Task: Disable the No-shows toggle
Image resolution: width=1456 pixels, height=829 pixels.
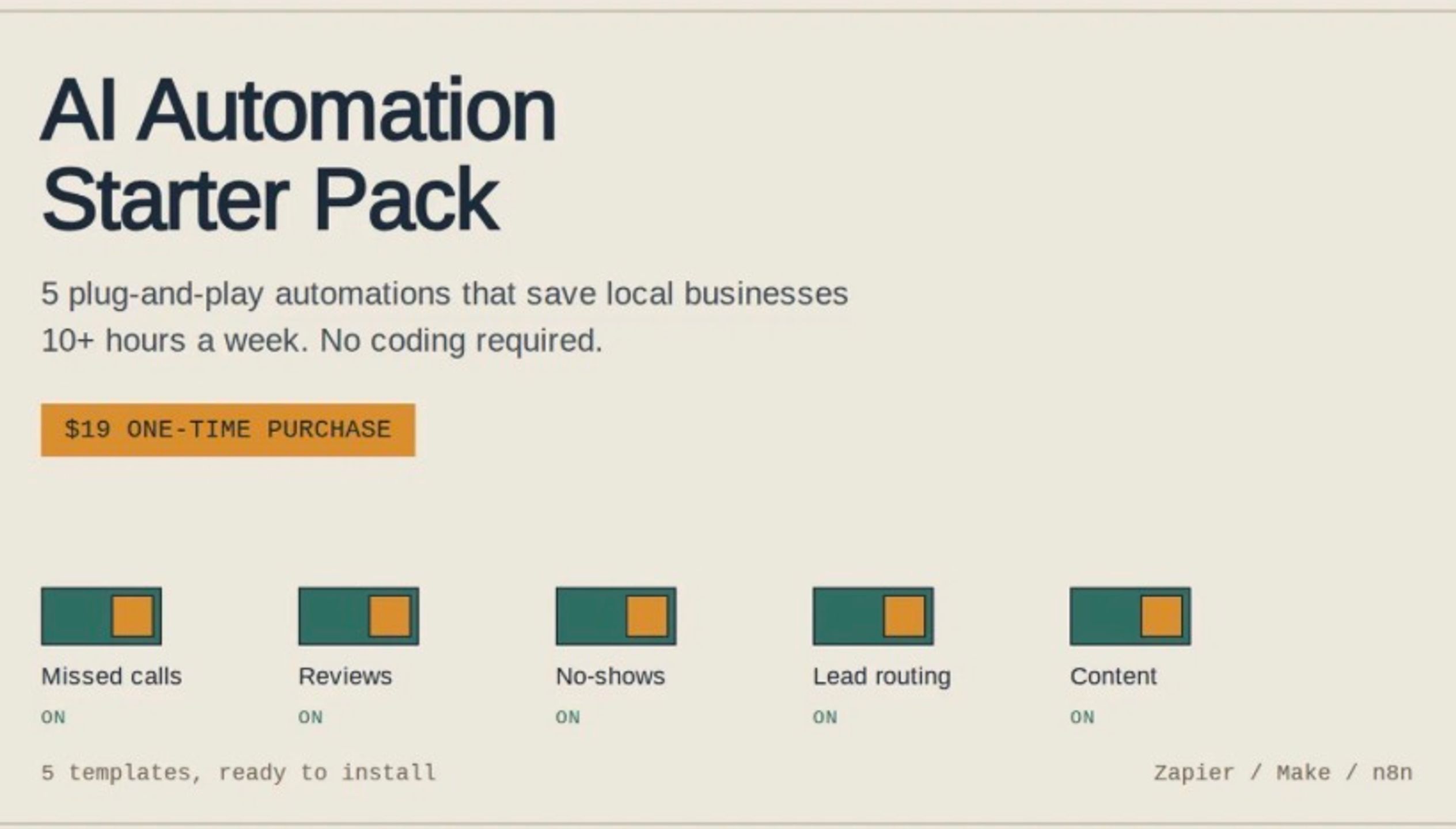Action: coord(616,616)
